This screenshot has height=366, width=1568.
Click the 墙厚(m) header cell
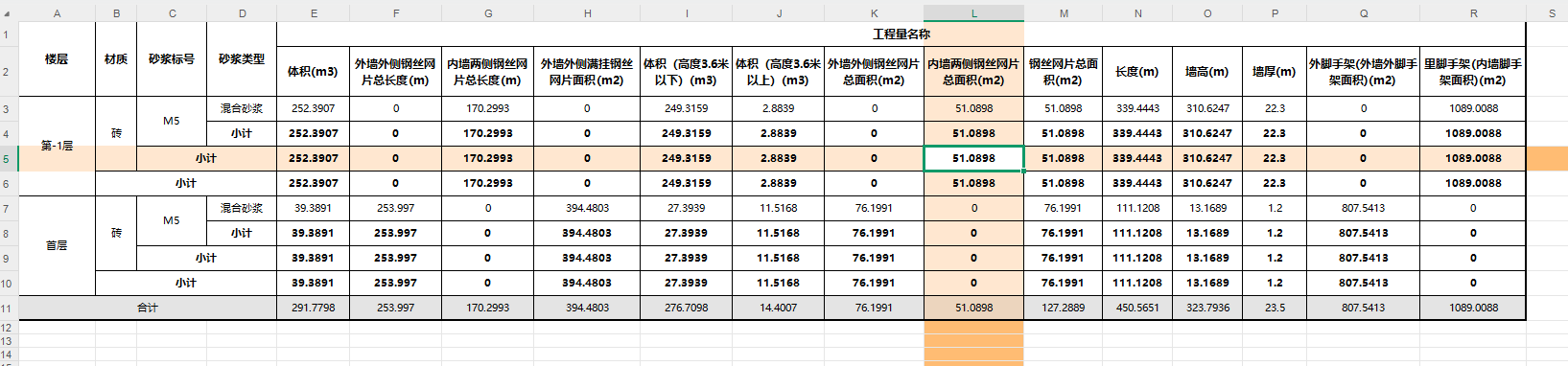click(1275, 72)
